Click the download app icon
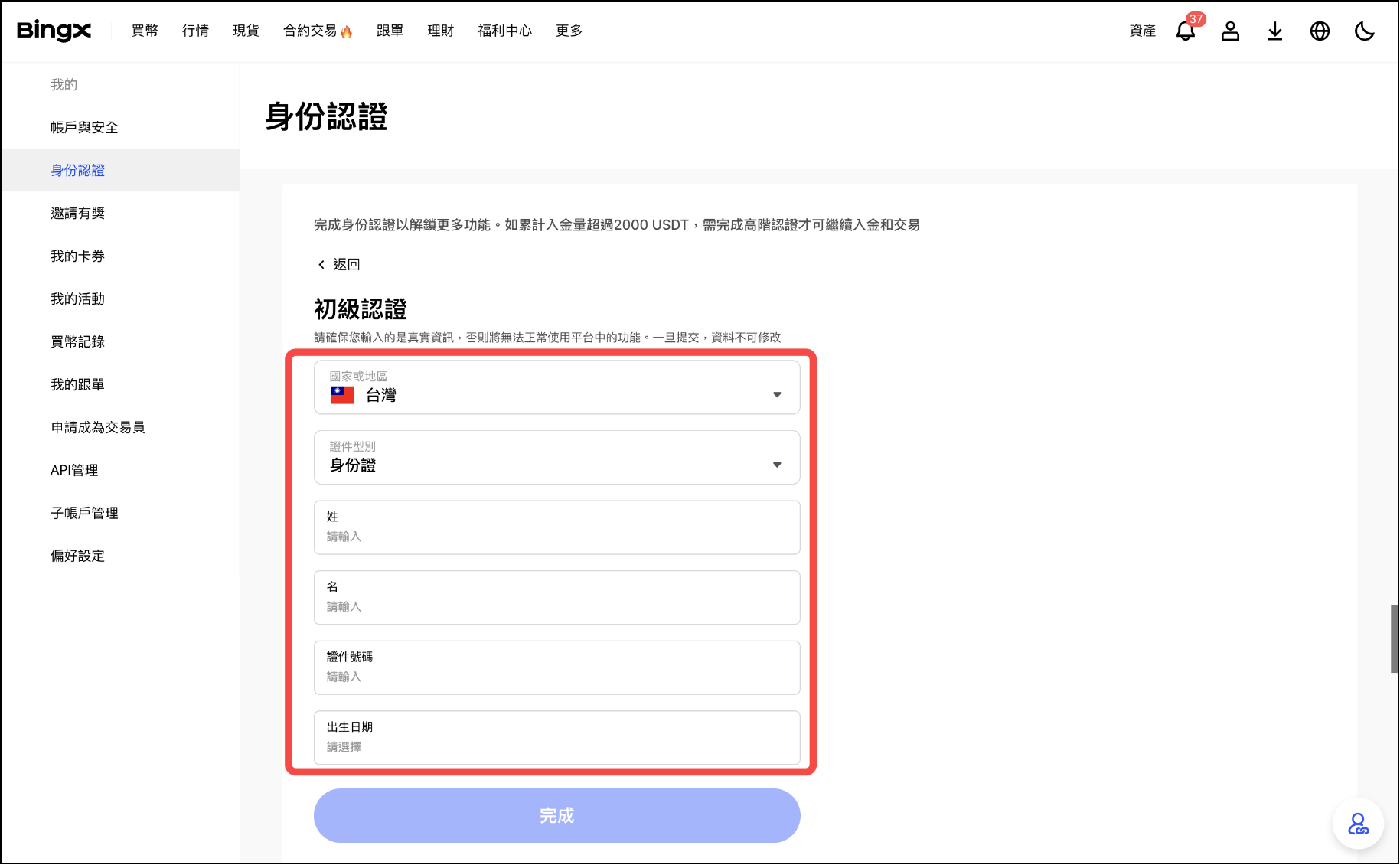 point(1274,31)
